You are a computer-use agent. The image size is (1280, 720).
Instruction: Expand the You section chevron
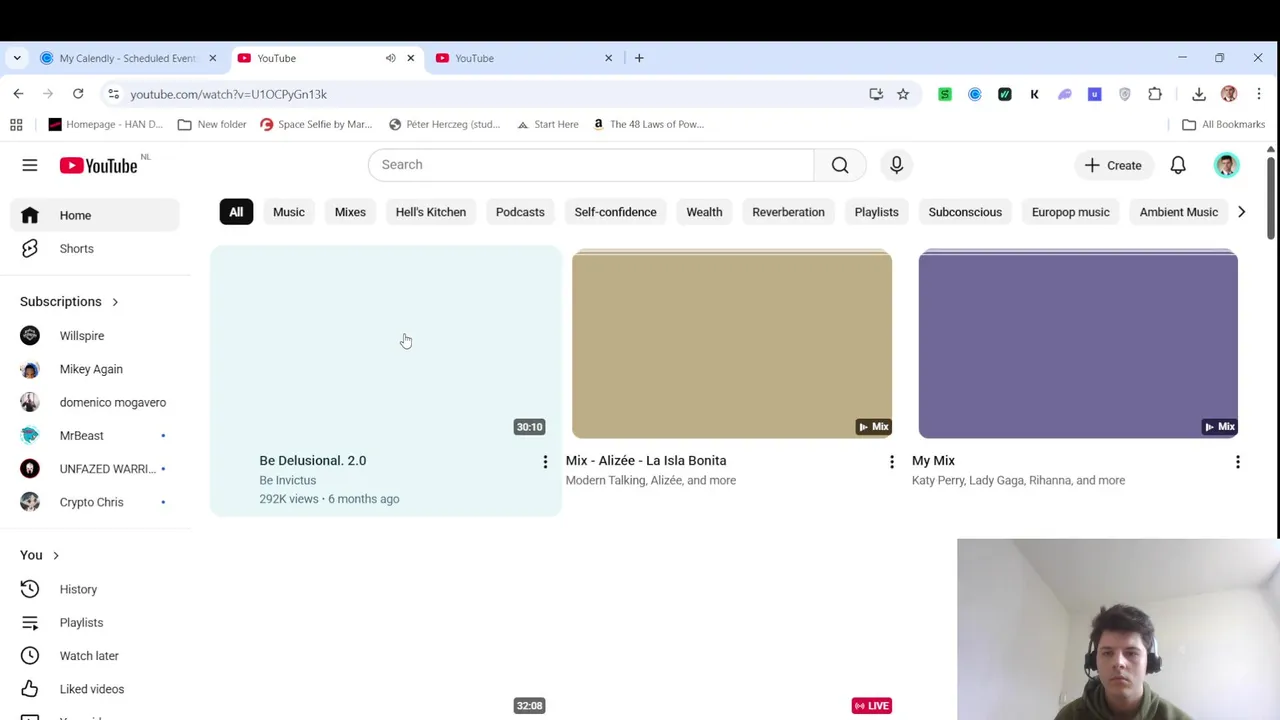pyautogui.click(x=56, y=555)
